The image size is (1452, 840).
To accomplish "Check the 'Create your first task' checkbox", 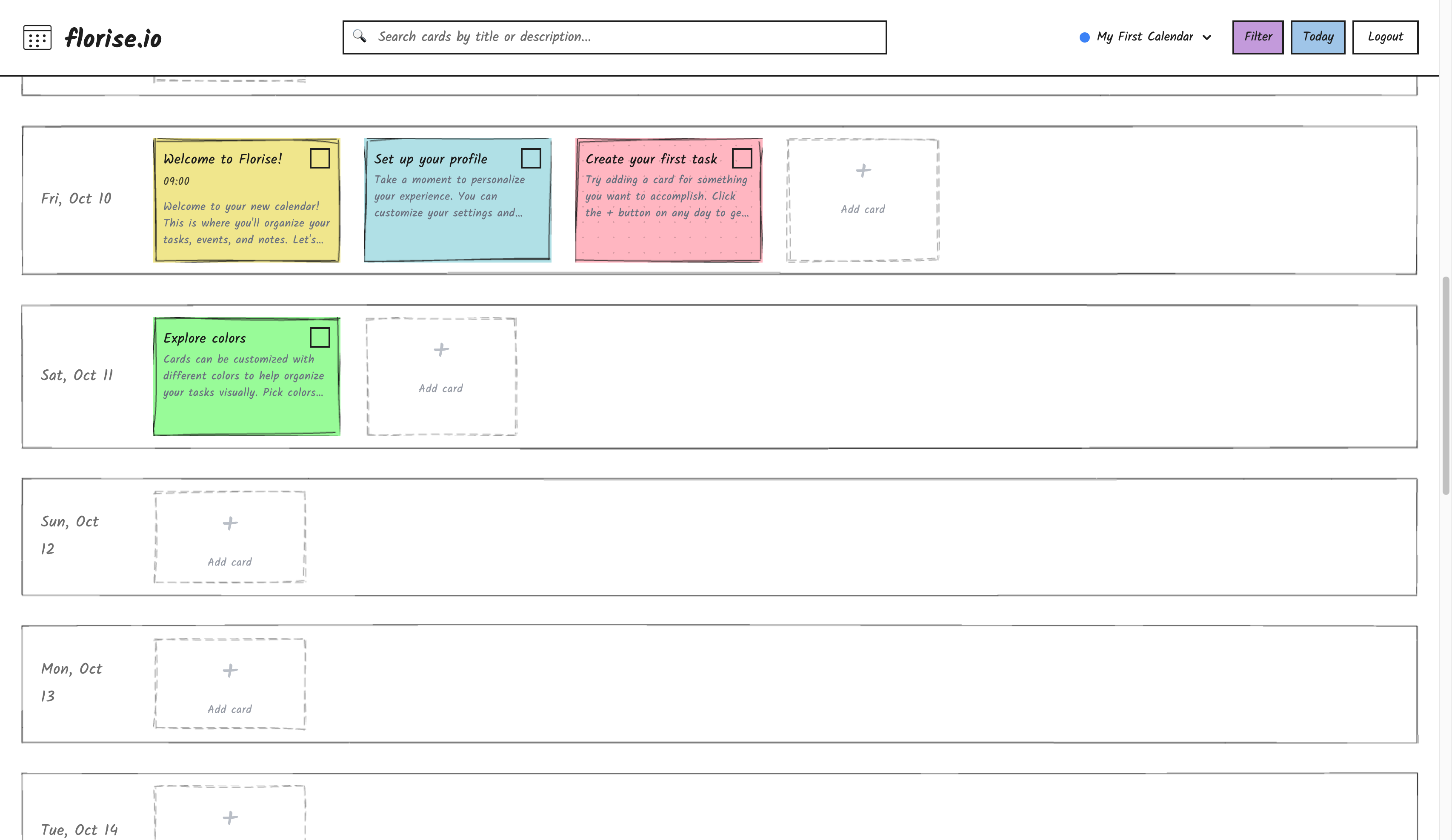I will coord(742,157).
